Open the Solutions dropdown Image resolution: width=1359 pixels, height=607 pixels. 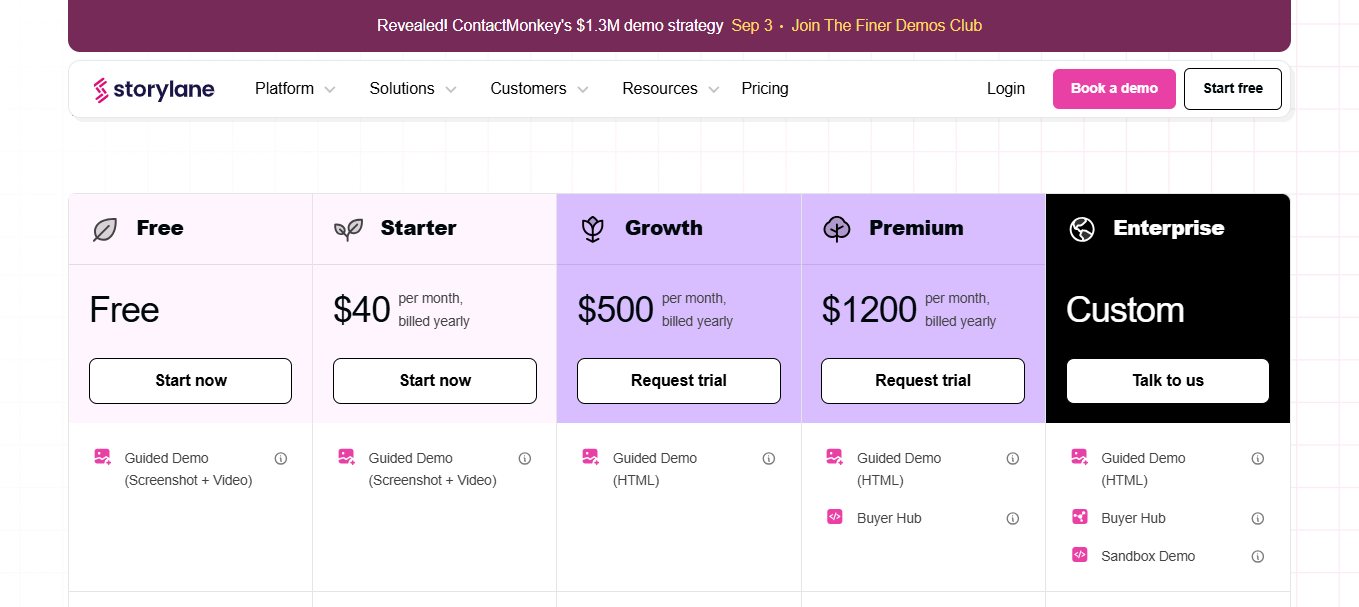[x=412, y=89]
